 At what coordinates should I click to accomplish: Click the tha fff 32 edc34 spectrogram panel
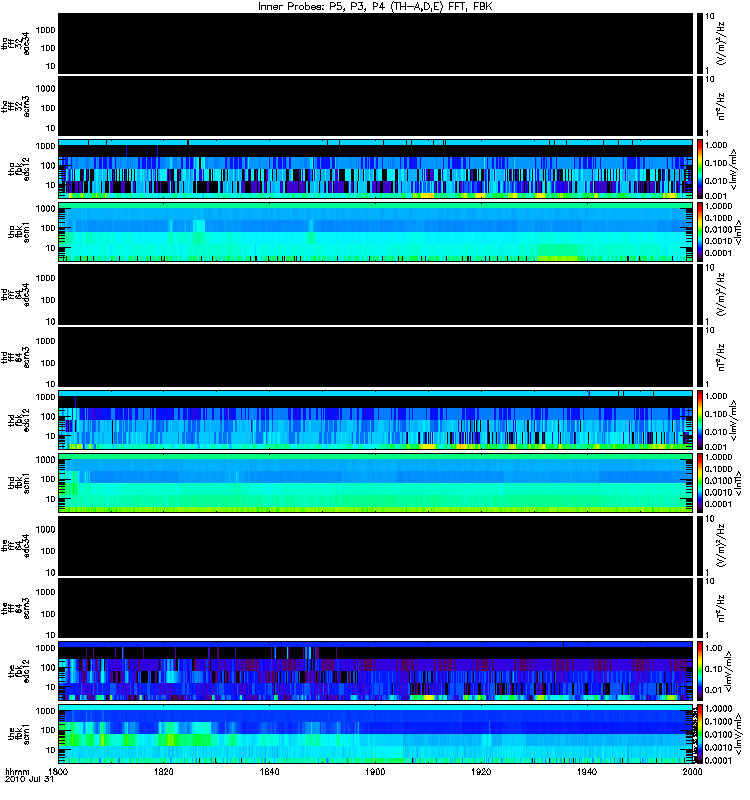pyautogui.click(x=375, y=44)
